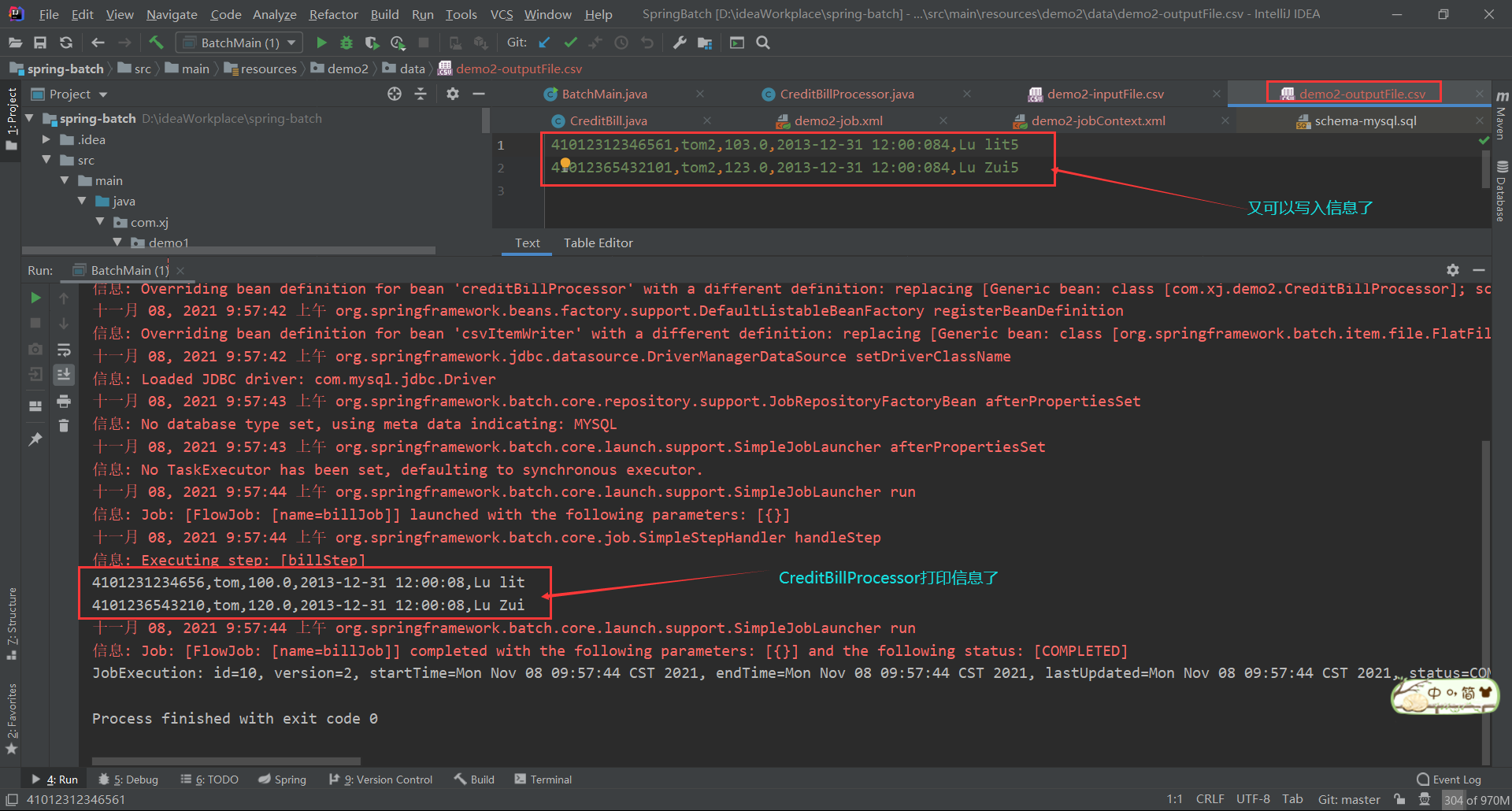Start debugging with the Debug icon
This screenshot has width=1512, height=811.
[346, 43]
